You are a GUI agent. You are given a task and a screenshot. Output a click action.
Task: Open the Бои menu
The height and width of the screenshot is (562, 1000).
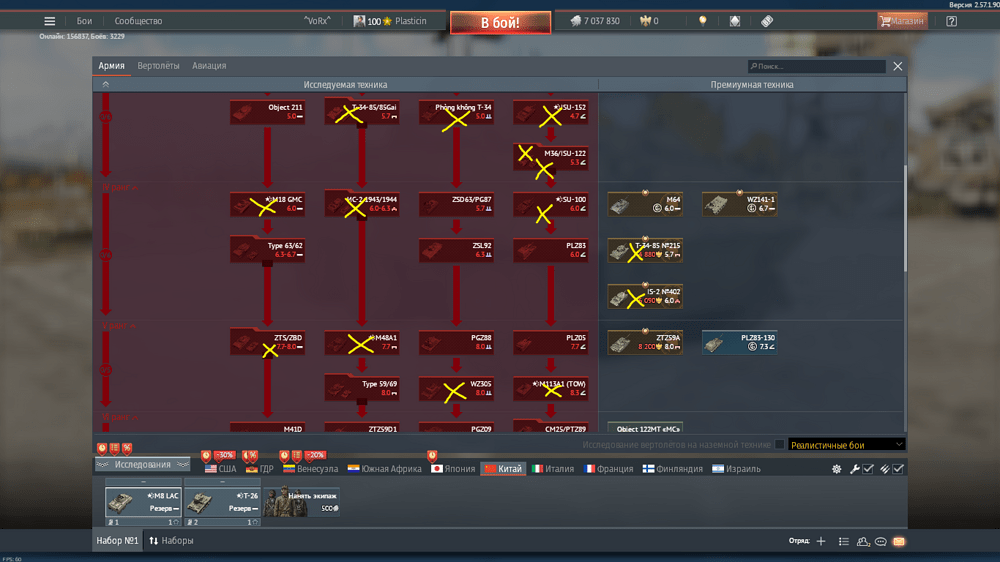coord(84,21)
